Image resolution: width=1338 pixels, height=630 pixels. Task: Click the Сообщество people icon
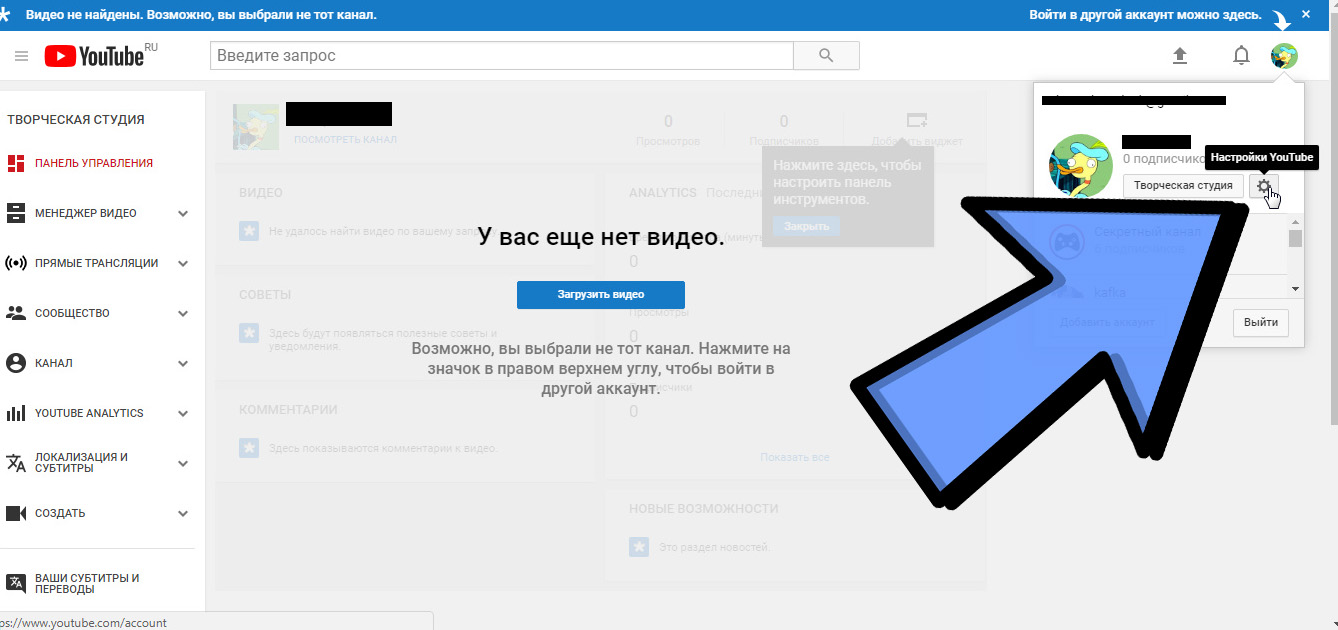(15, 313)
